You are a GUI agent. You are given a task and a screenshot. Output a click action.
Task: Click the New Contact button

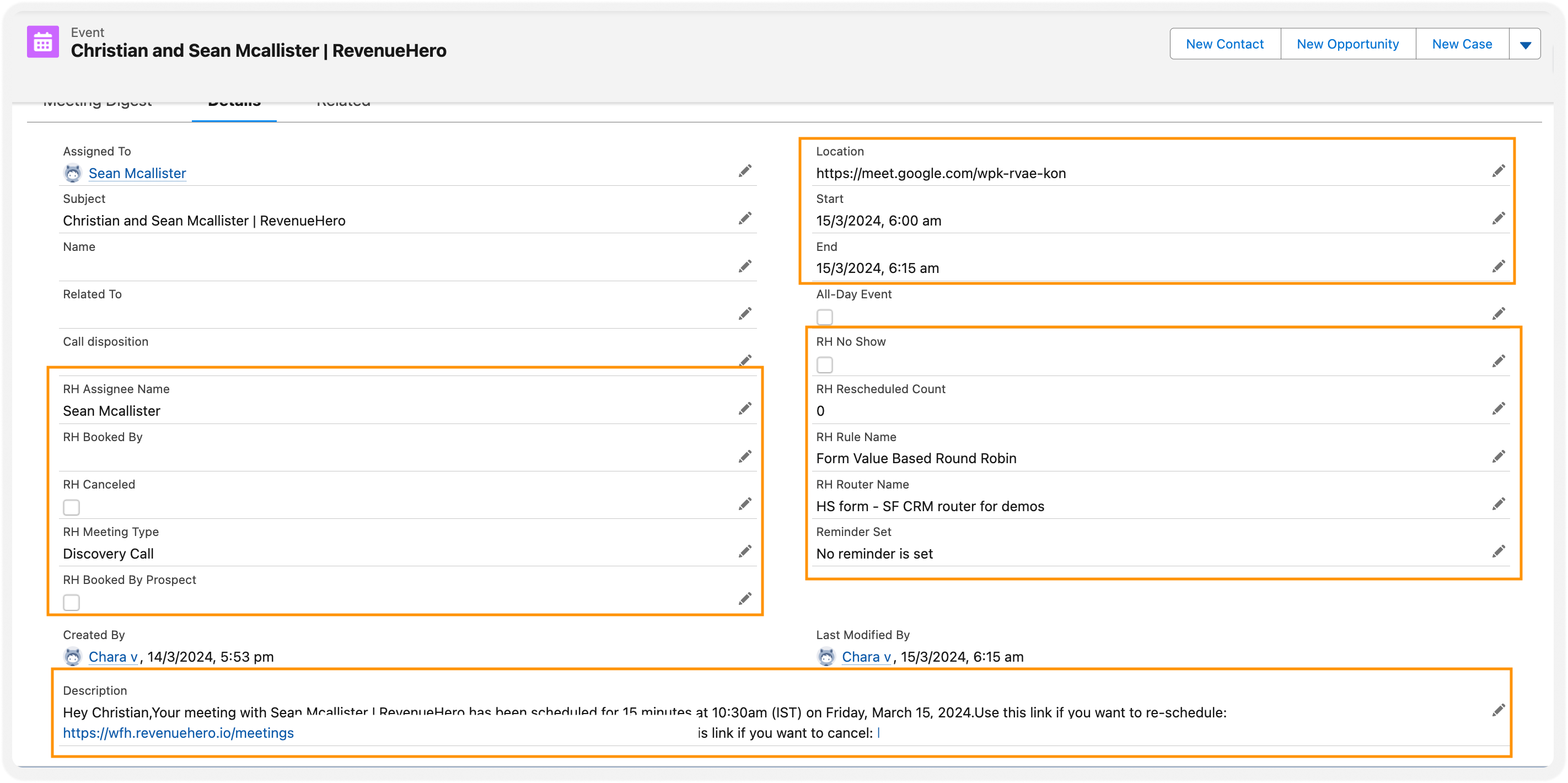click(1225, 45)
